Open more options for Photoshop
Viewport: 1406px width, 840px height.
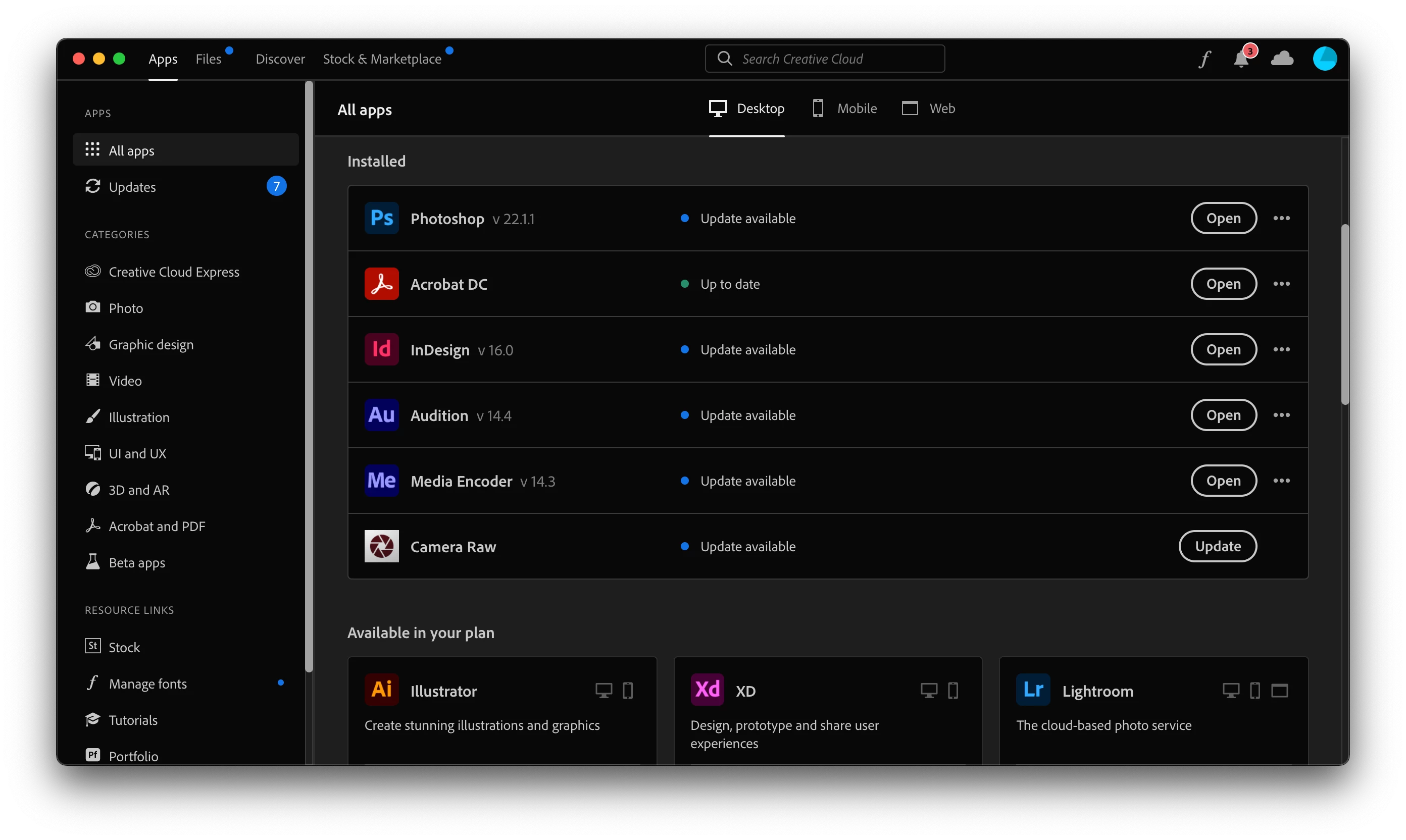(x=1281, y=219)
